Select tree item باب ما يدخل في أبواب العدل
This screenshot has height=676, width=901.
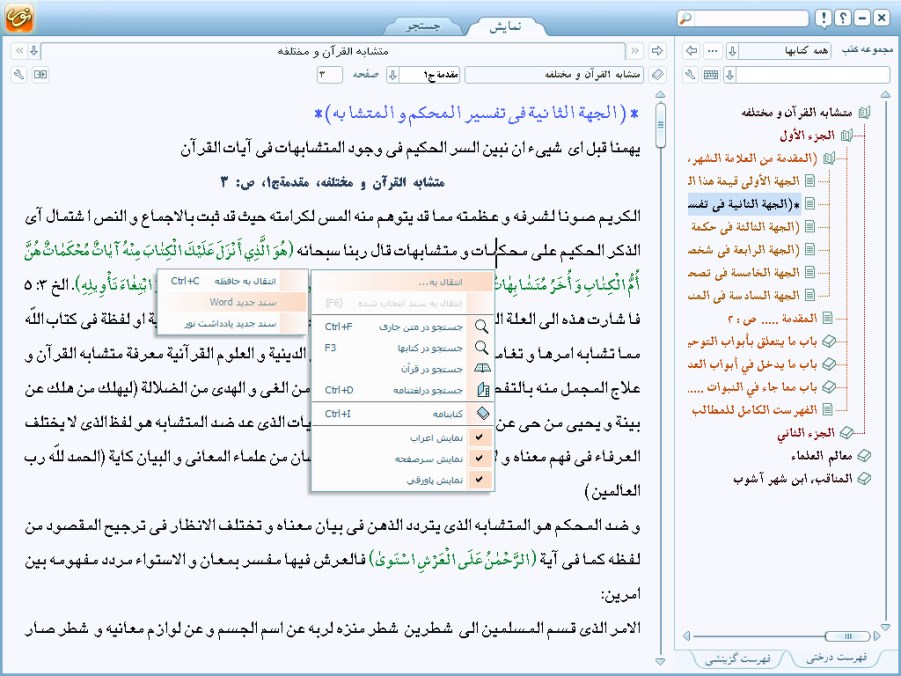753,364
